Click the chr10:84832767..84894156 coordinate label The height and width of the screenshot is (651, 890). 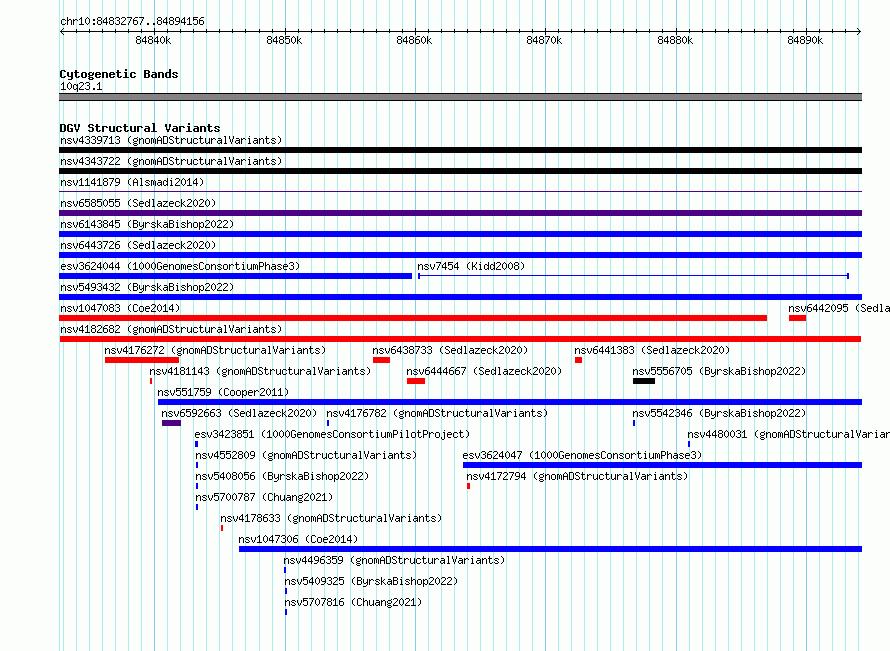pyautogui.click(x=132, y=22)
